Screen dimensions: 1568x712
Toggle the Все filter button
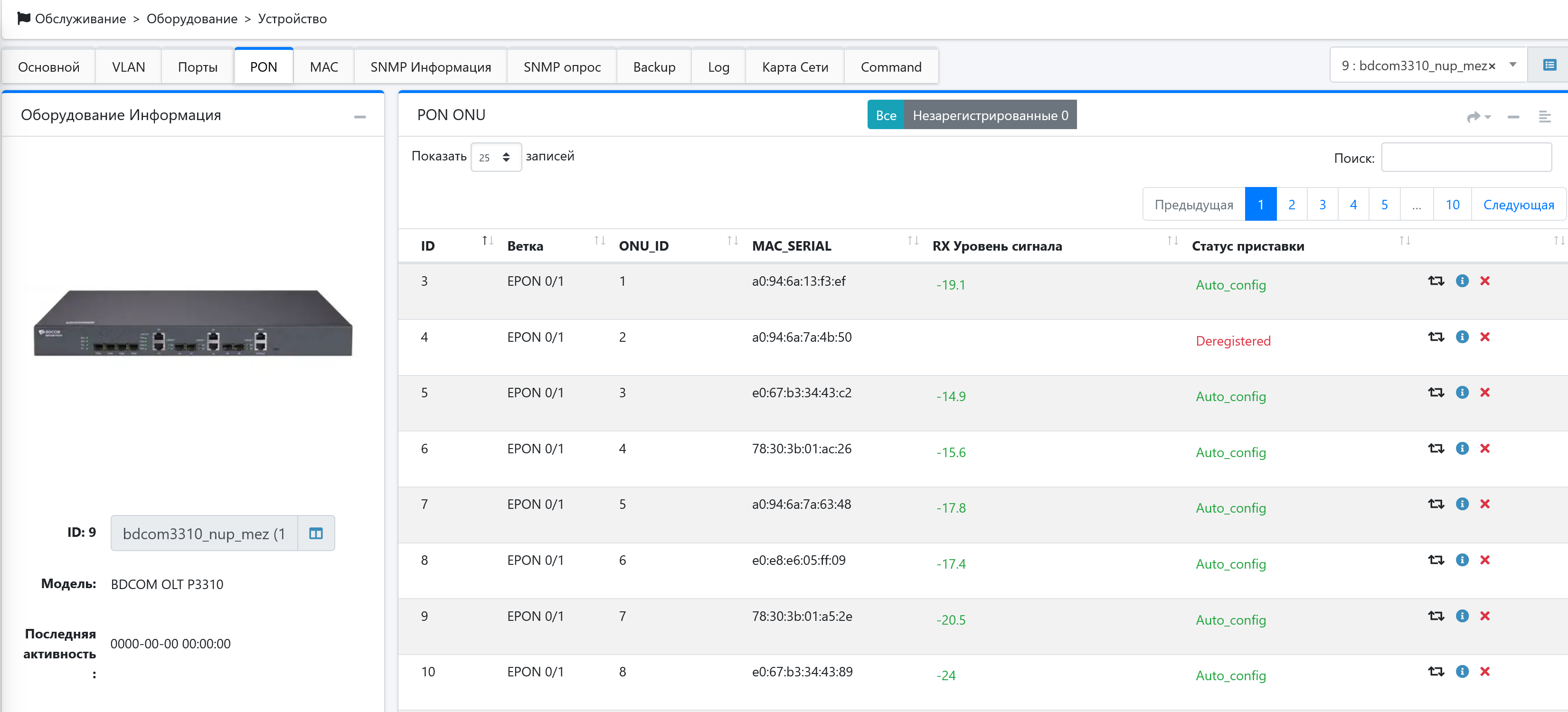(x=885, y=115)
